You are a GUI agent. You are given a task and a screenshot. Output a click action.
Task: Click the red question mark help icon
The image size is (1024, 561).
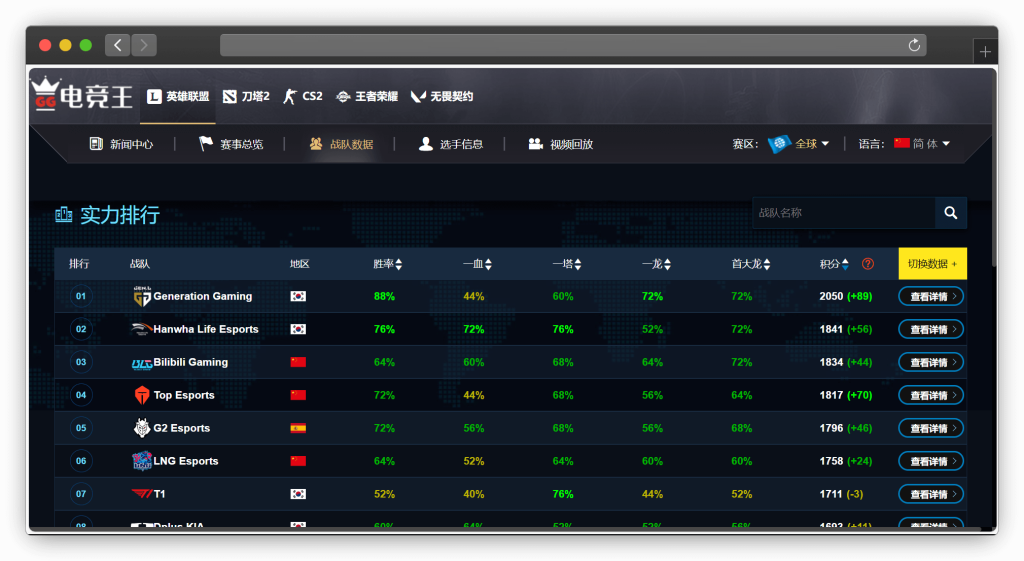click(x=867, y=264)
